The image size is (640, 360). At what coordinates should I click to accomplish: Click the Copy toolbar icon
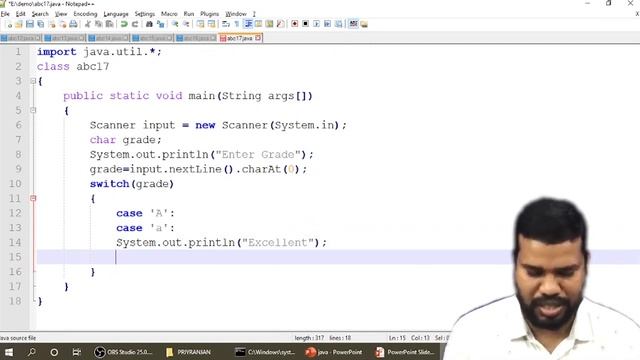(x=98, y=24)
